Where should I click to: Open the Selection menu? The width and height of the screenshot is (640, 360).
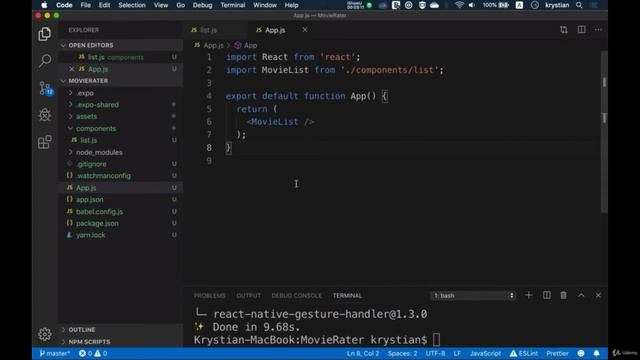pyautogui.click(x=132, y=5)
